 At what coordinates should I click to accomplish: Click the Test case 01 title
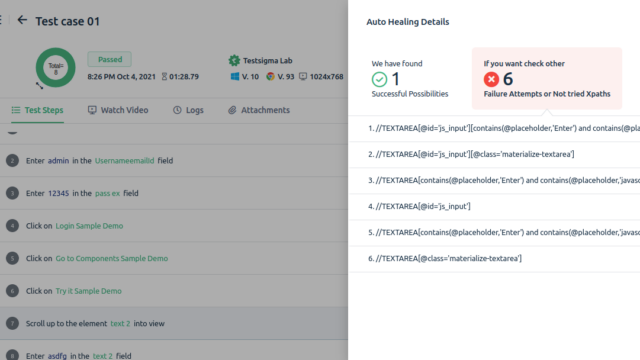68,21
